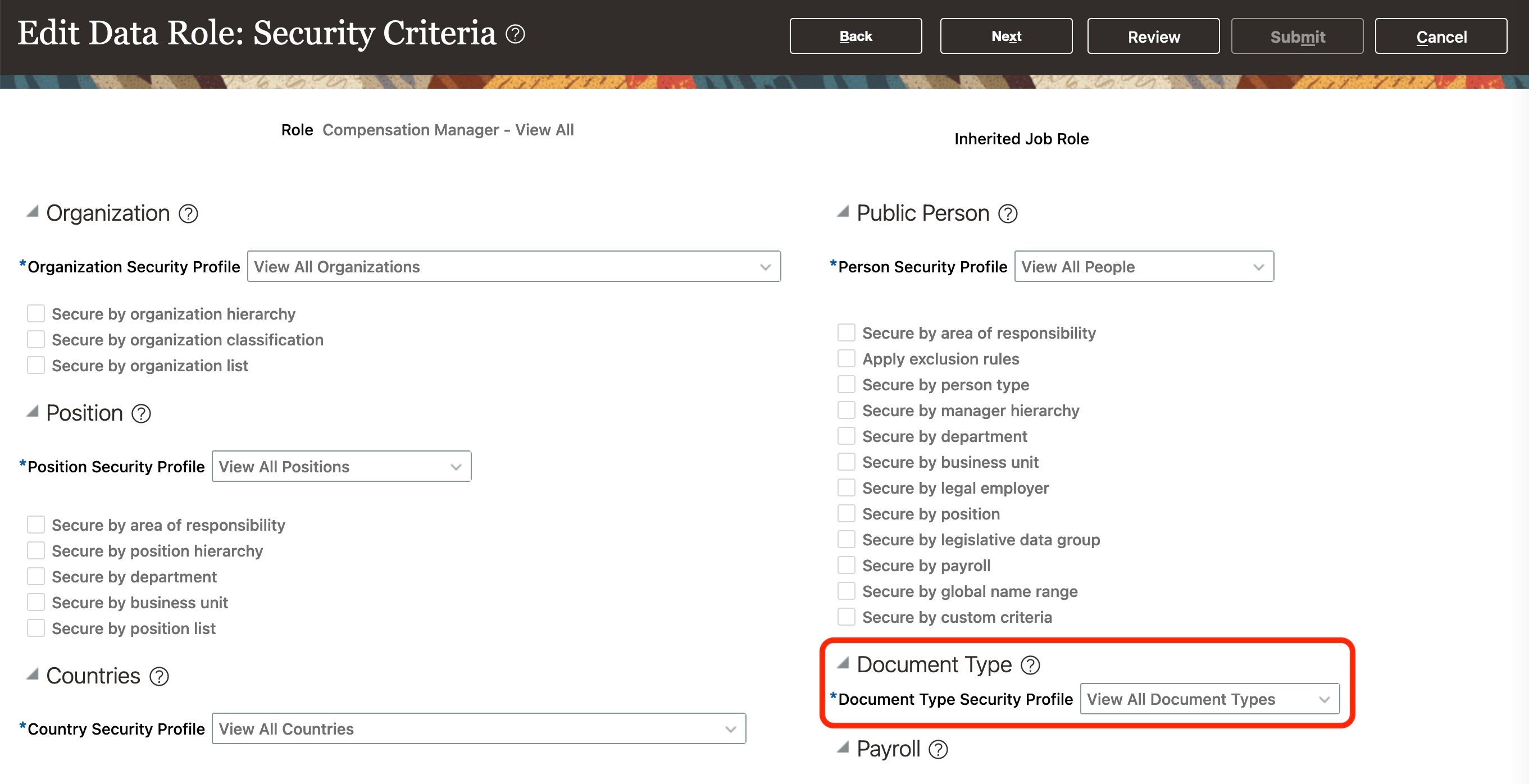Open the Document Type help icon
This screenshot has width=1529, height=784.
click(x=1030, y=666)
